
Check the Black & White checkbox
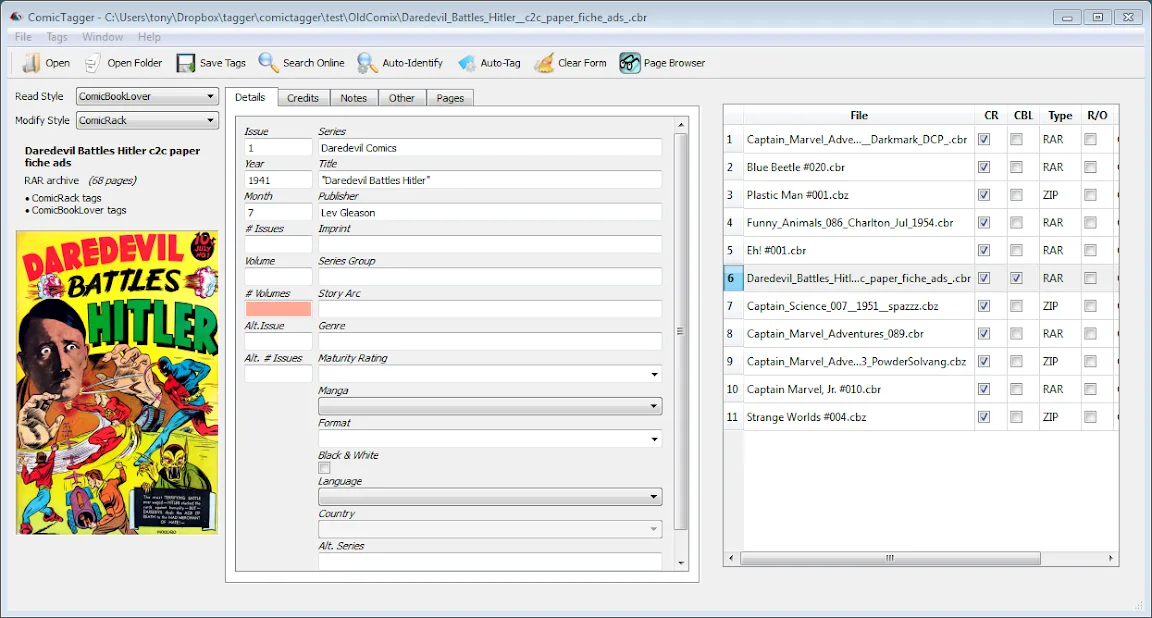[x=324, y=468]
